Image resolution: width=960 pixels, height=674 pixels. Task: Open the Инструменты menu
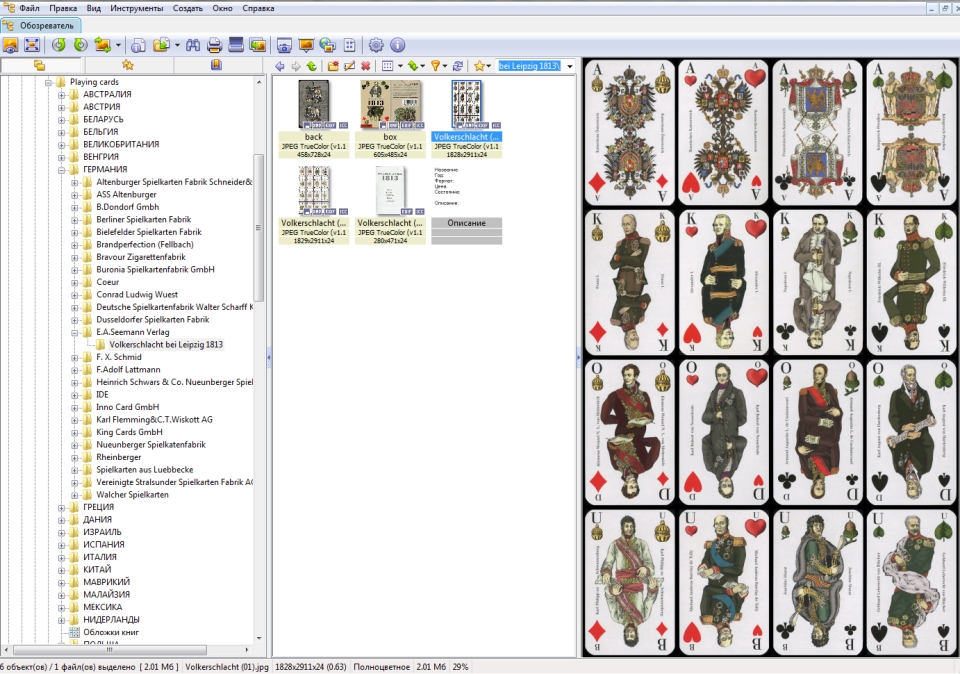pyautogui.click(x=137, y=9)
